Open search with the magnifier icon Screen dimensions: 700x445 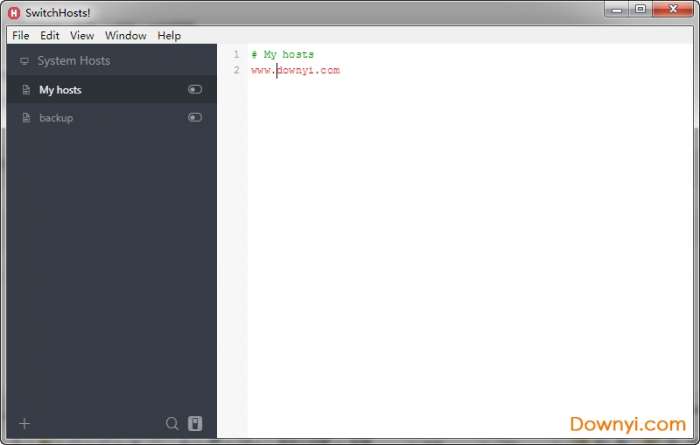(x=172, y=423)
